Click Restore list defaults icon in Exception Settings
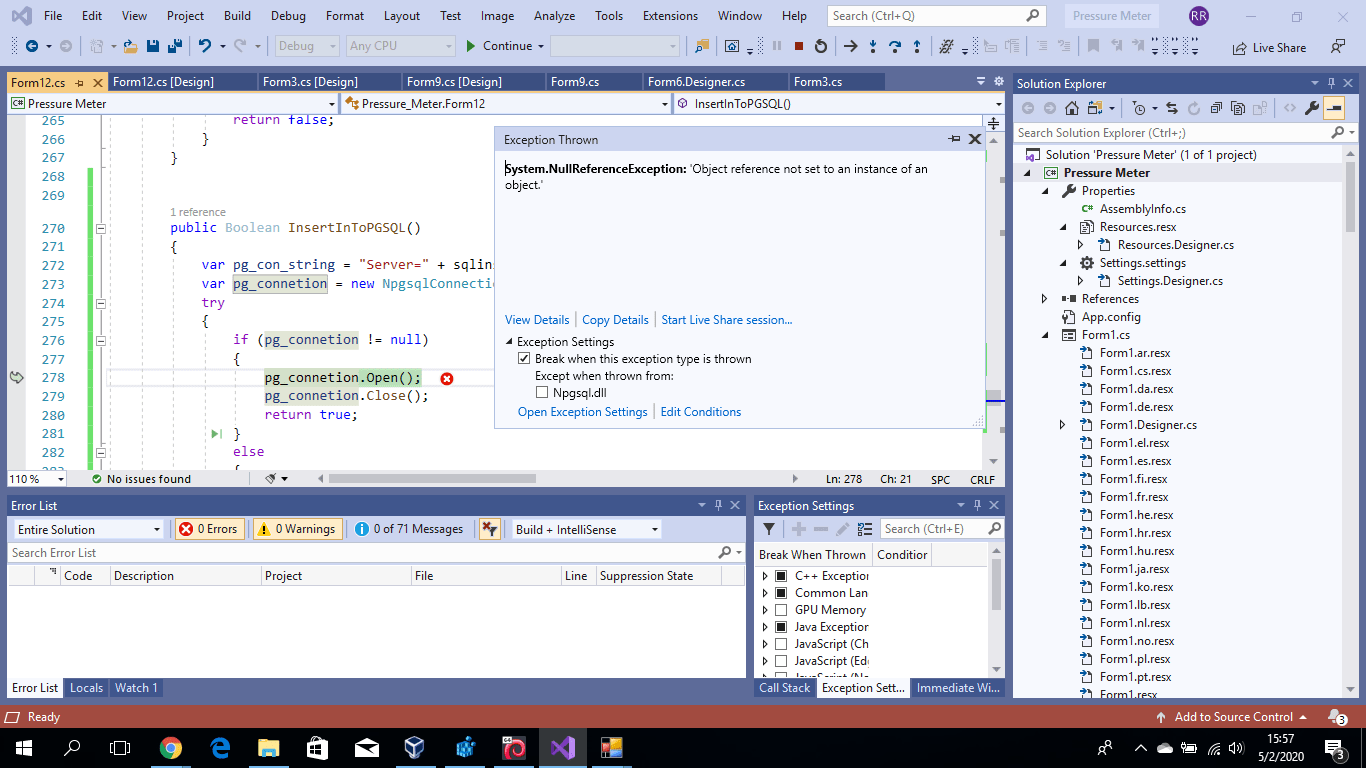 point(865,529)
